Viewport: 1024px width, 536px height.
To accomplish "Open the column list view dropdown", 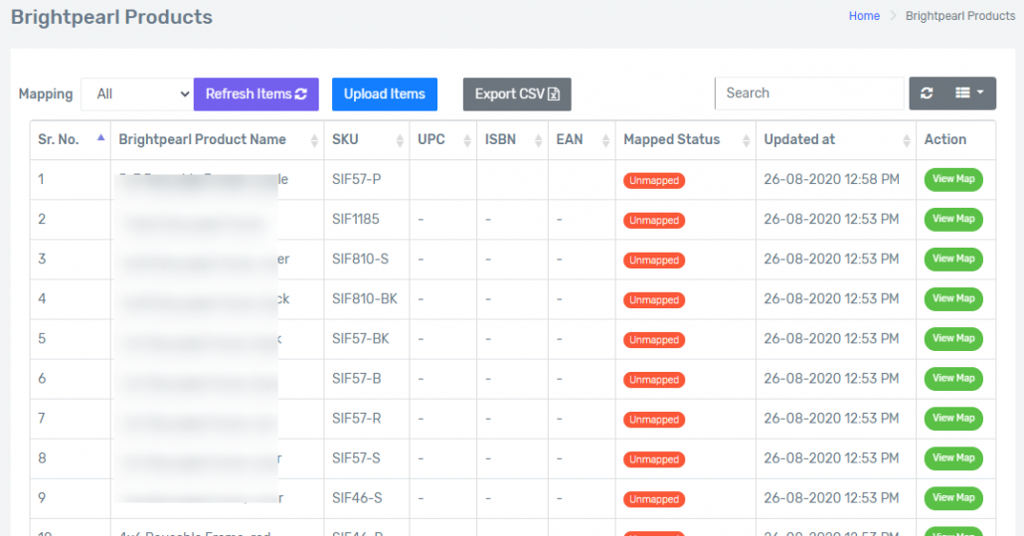I will (970, 93).
